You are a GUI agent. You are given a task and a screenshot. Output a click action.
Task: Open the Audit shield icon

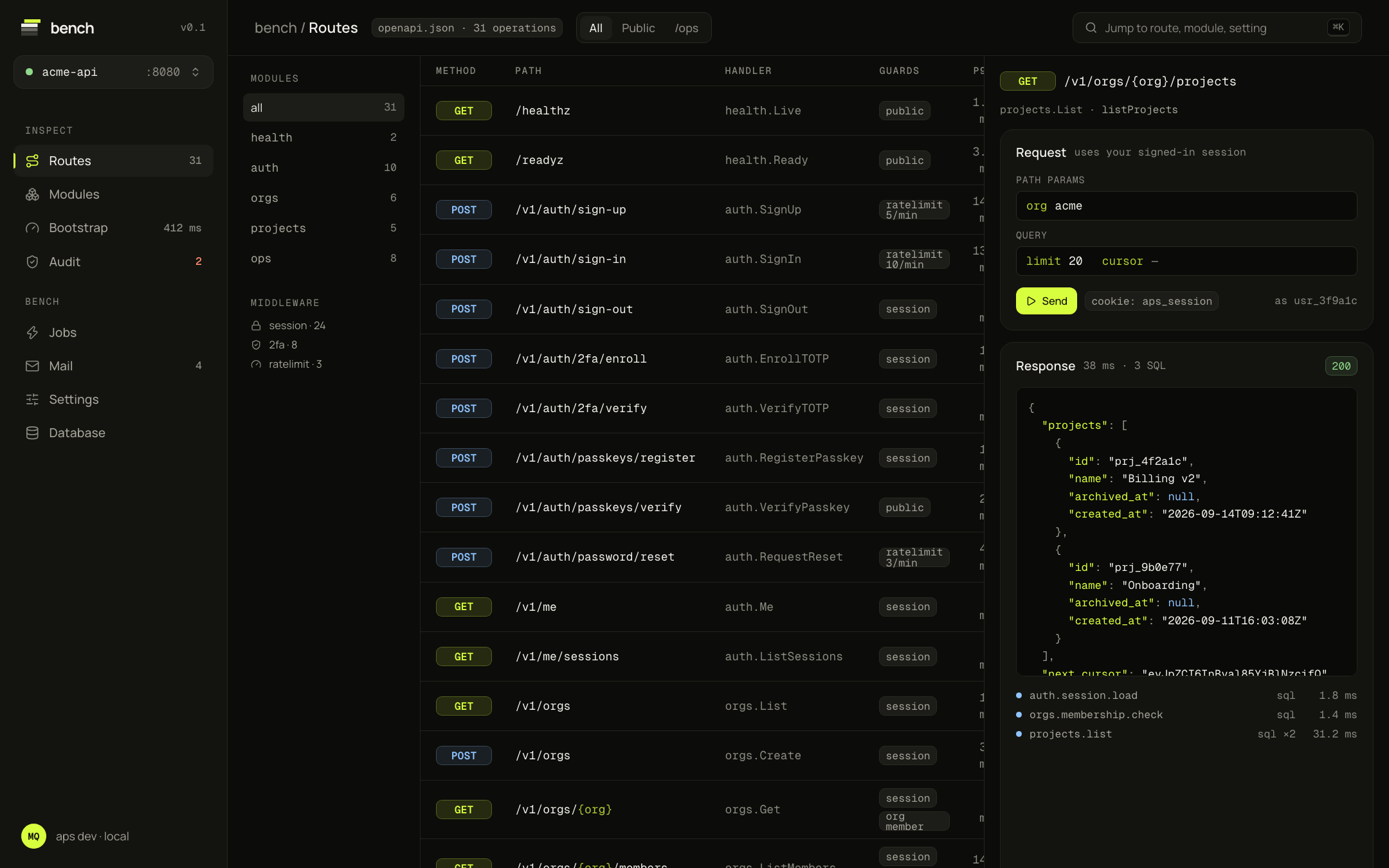pyautogui.click(x=32, y=262)
